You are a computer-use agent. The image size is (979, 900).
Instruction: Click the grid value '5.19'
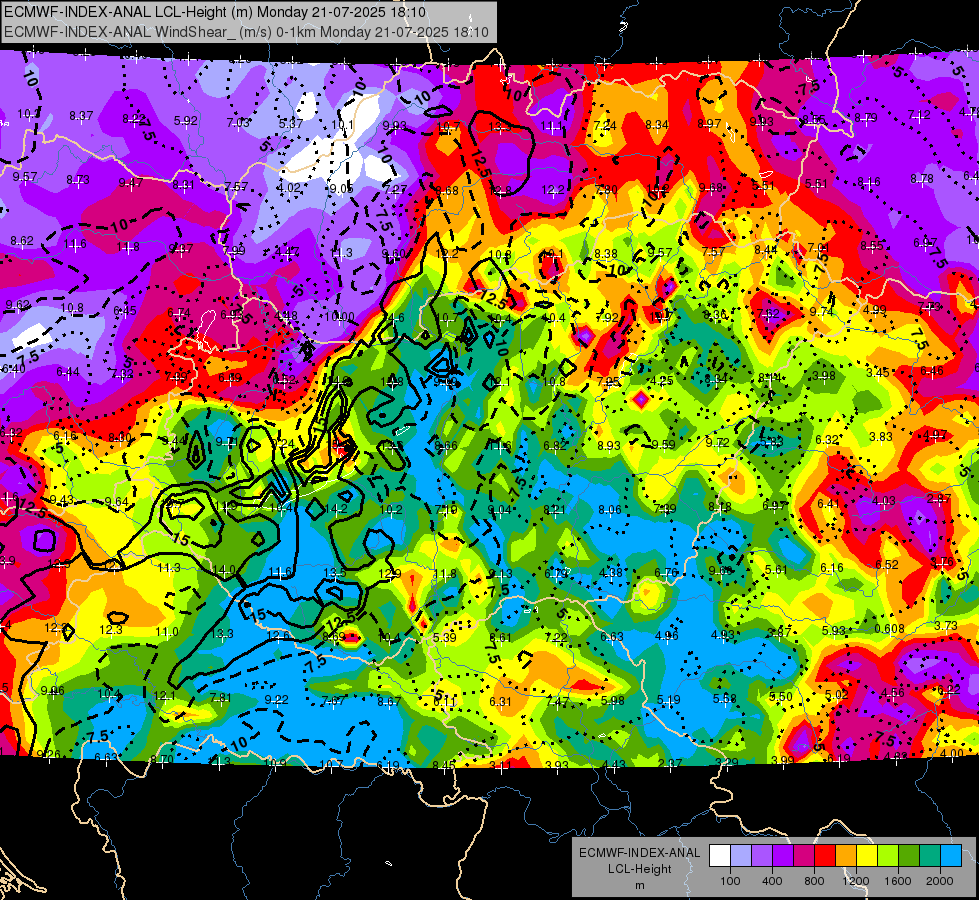668,700
